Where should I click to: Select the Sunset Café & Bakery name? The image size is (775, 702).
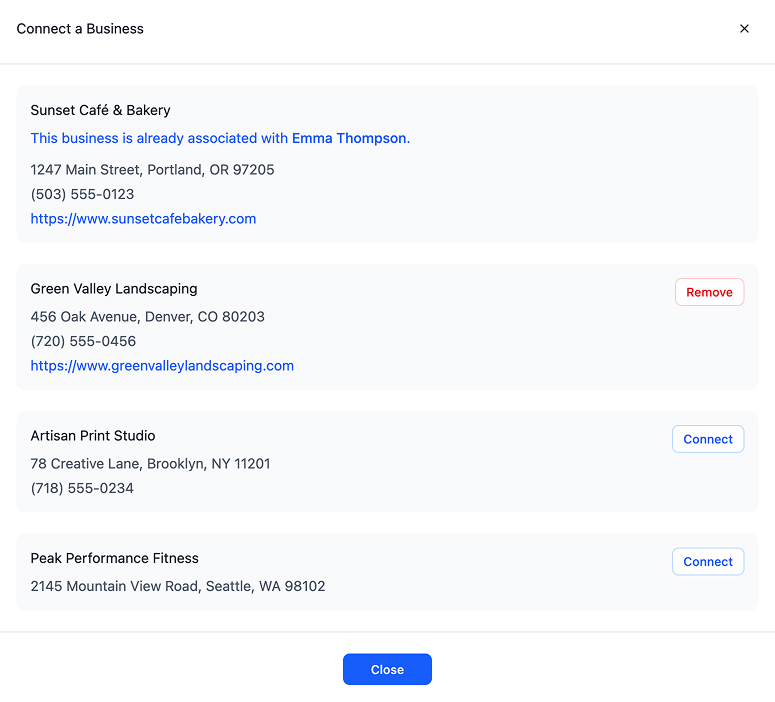point(100,110)
